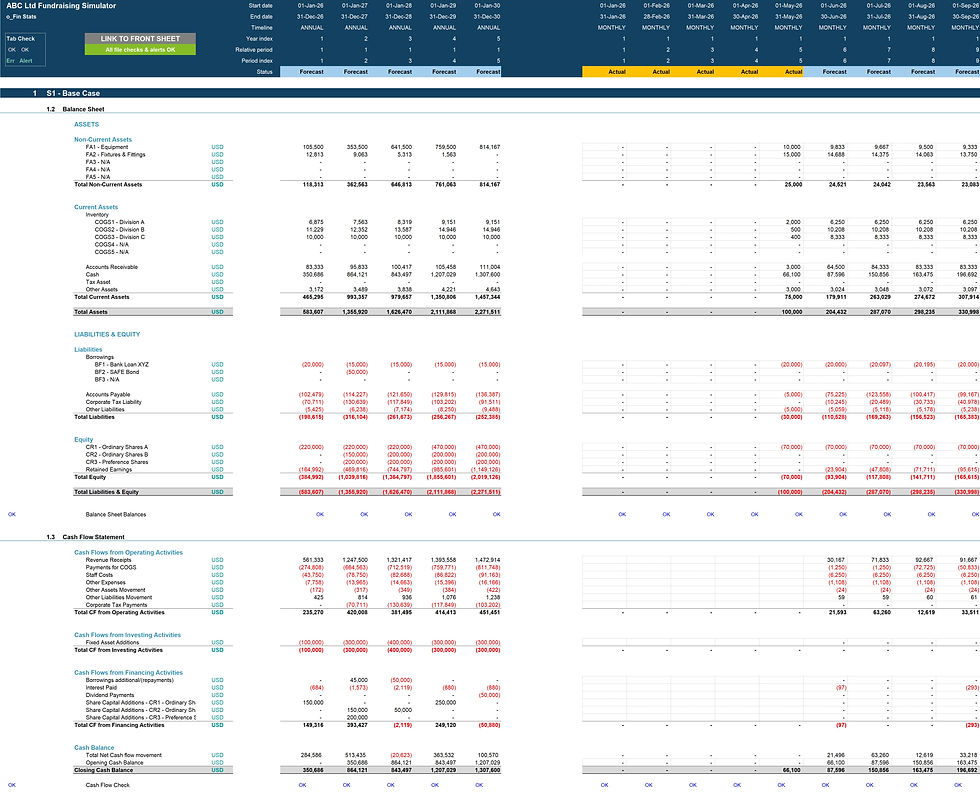The width and height of the screenshot is (980, 796).
Task: Select the monthly end date 28-Feb-26
Action: click(x=656, y=17)
